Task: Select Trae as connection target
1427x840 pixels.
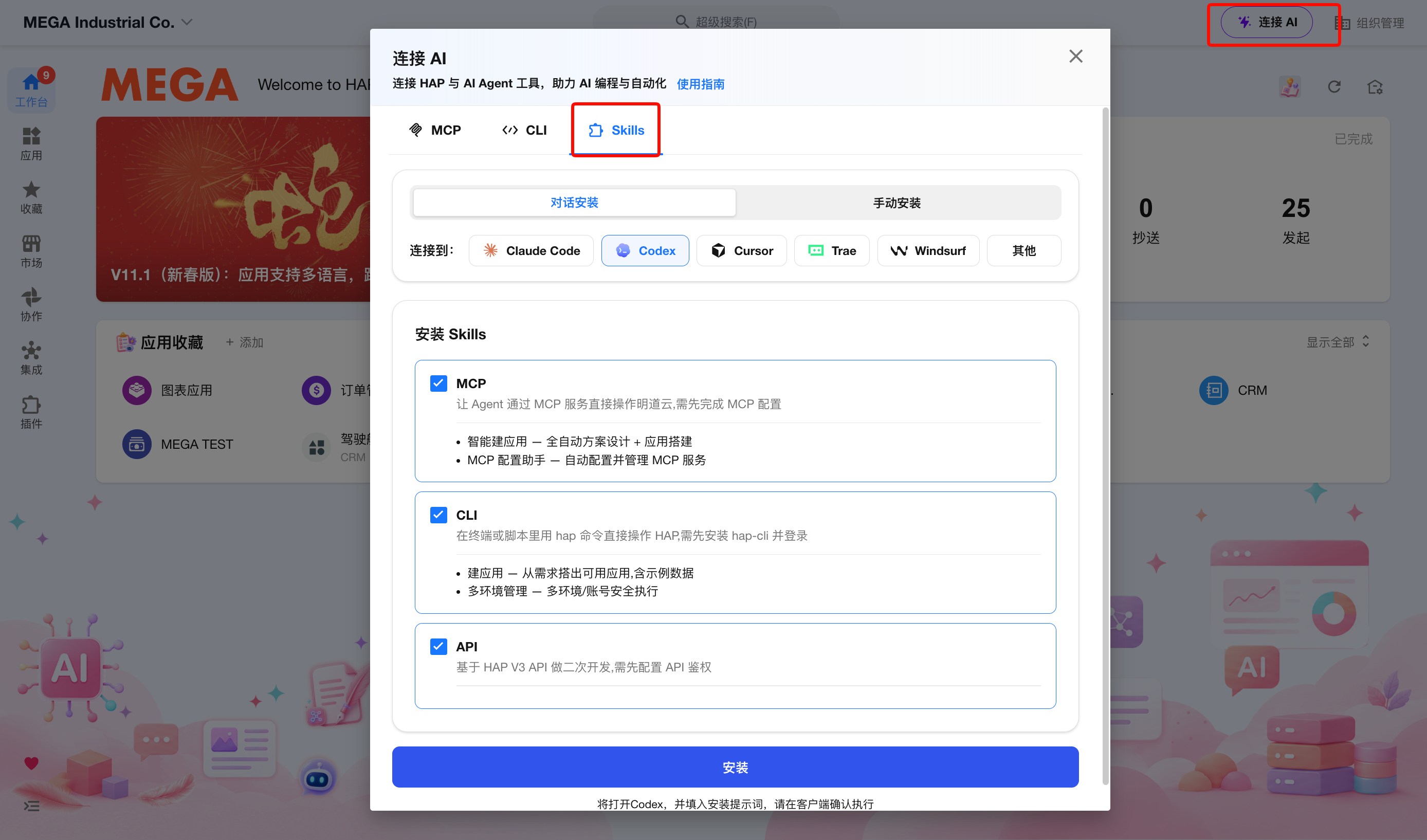Action: 832,250
